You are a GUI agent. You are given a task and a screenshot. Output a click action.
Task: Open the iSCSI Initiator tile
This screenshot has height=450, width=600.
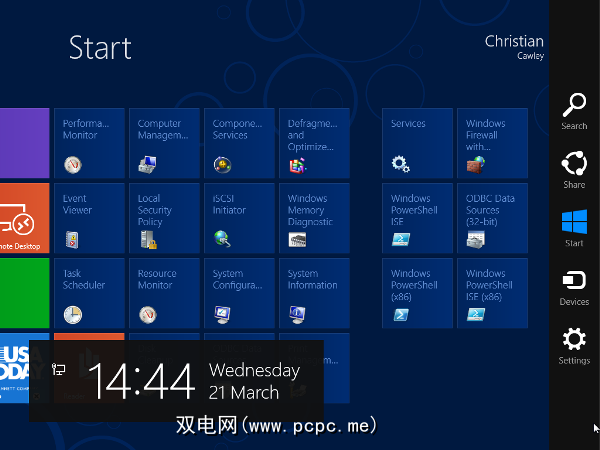(x=240, y=218)
